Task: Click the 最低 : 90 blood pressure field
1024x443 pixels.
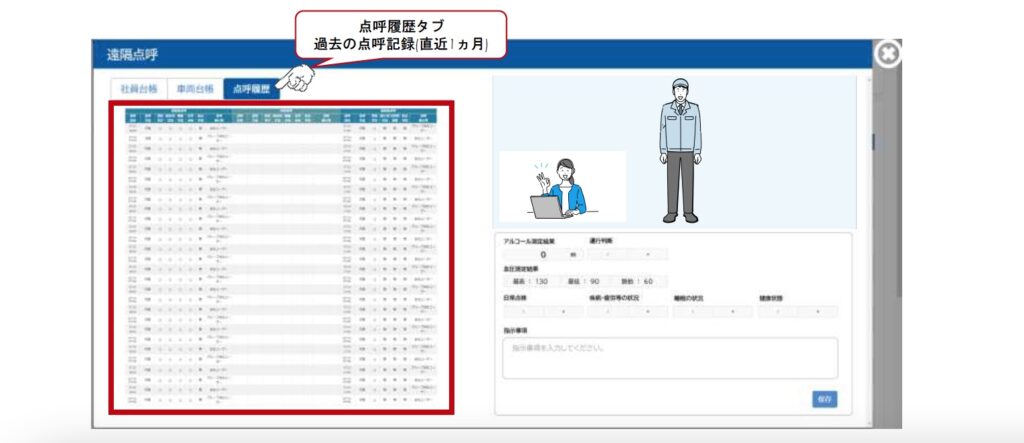Action: coord(585,282)
